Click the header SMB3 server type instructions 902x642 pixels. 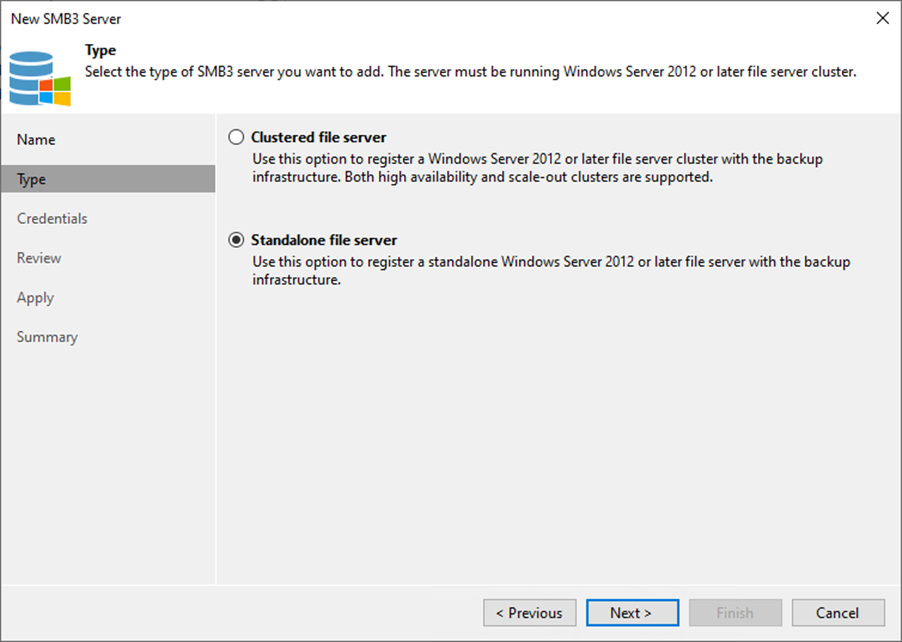pos(470,72)
